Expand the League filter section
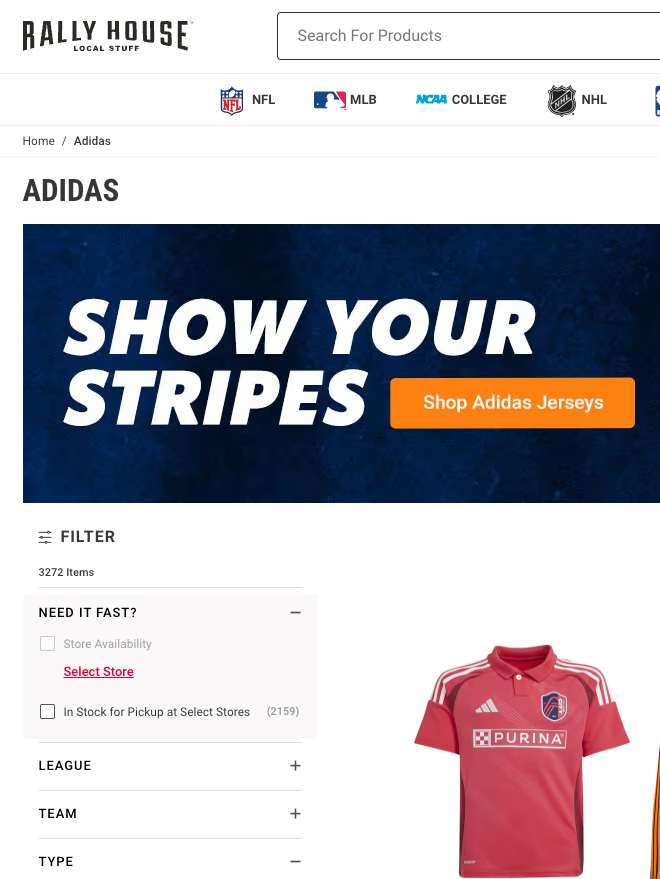660x879 pixels. pyautogui.click(x=295, y=766)
